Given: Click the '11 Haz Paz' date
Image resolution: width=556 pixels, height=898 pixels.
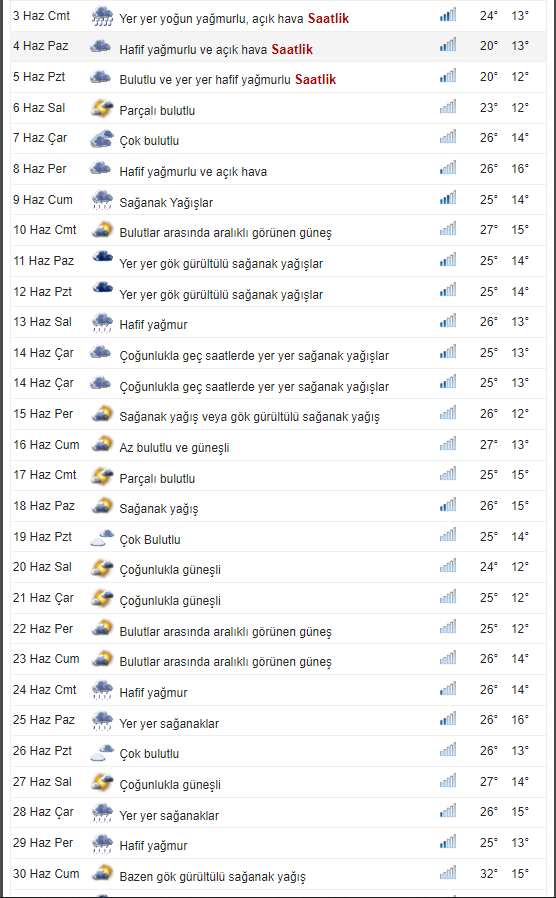Looking at the screenshot, I should (44, 261).
